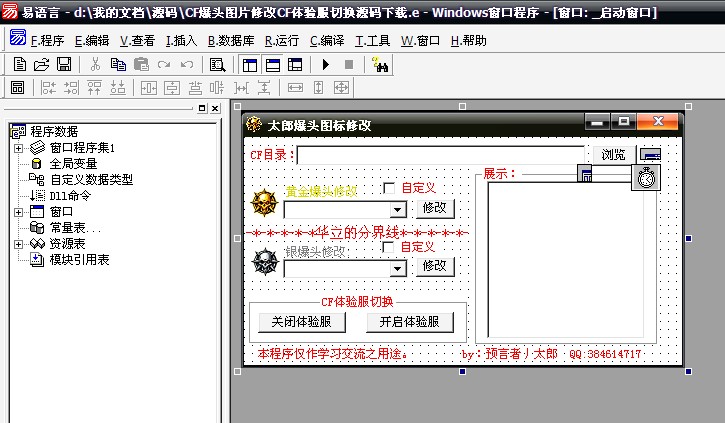This screenshot has height=423, width=725.
Task: Click the undo arrow icon
Action: pyautogui.click(x=187, y=64)
